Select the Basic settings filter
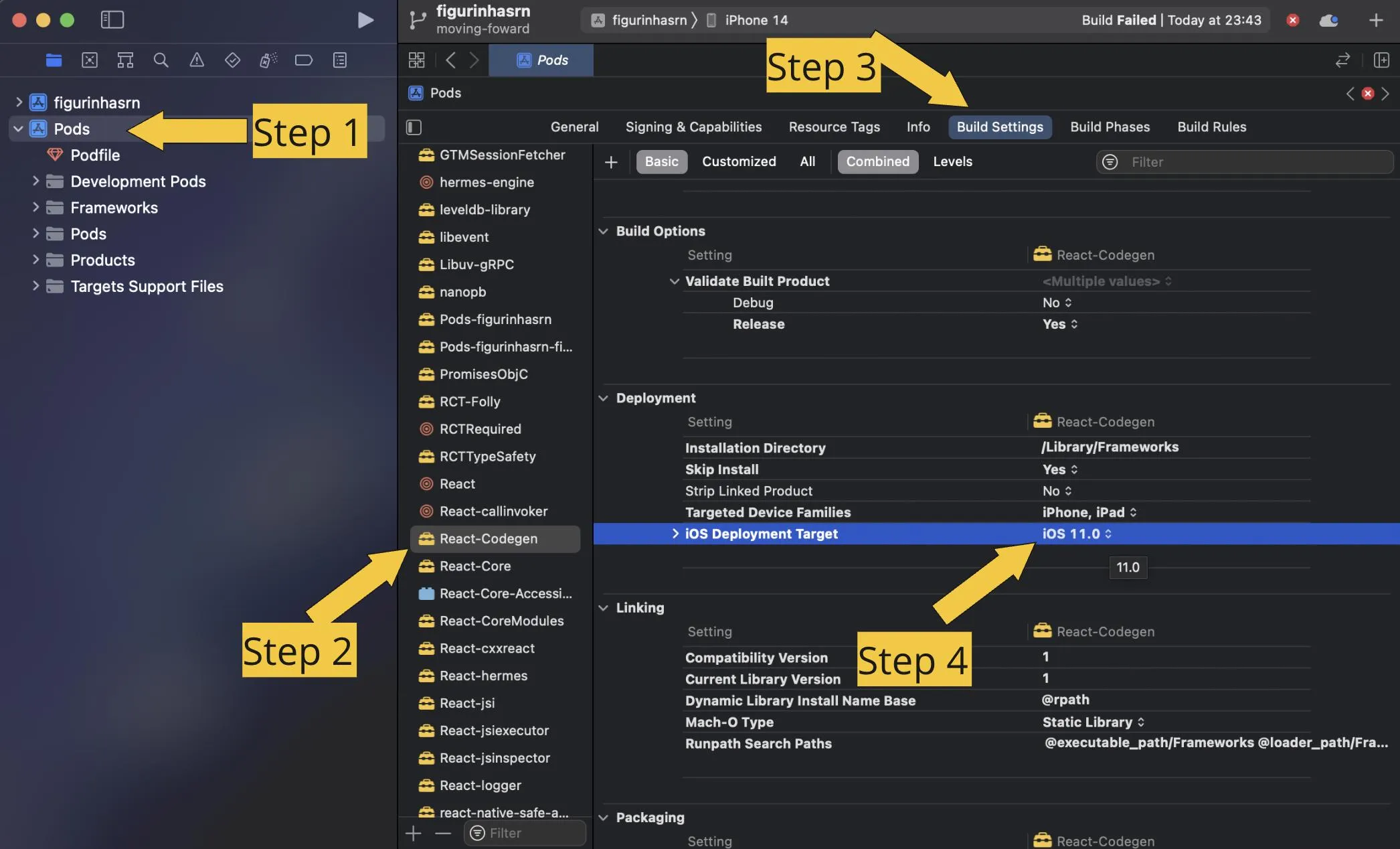Viewport: 1400px width, 849px height. click(x=661, y=161)
